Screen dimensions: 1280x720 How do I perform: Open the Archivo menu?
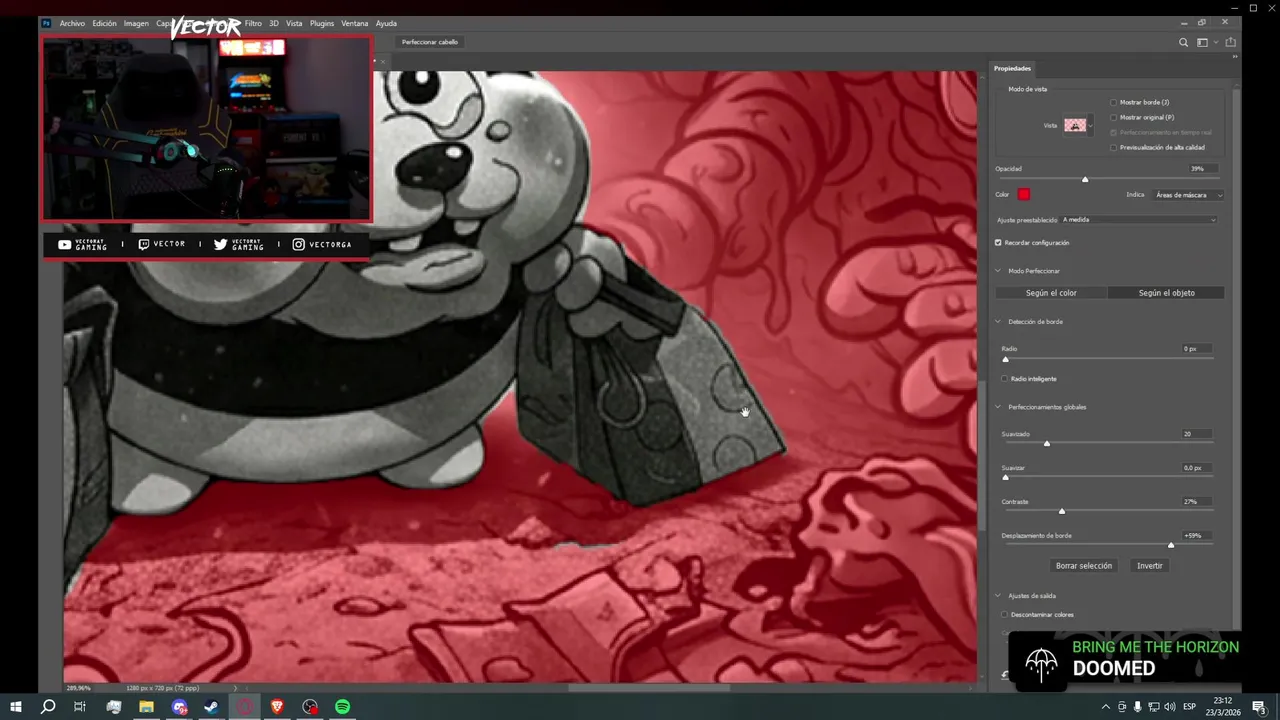click(72, 23)
